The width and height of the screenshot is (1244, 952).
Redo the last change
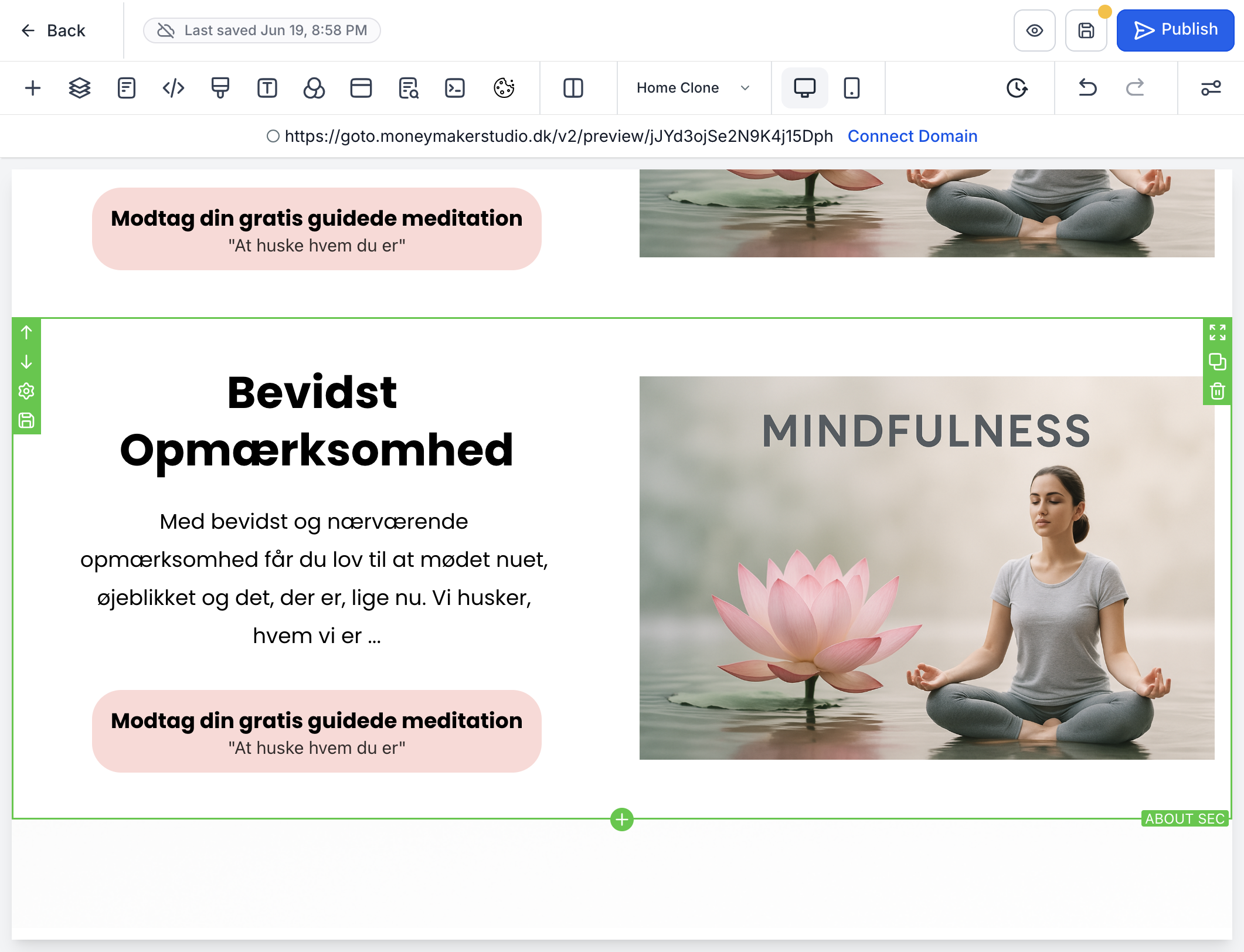pyautogui.click(x=1135, y=88)
